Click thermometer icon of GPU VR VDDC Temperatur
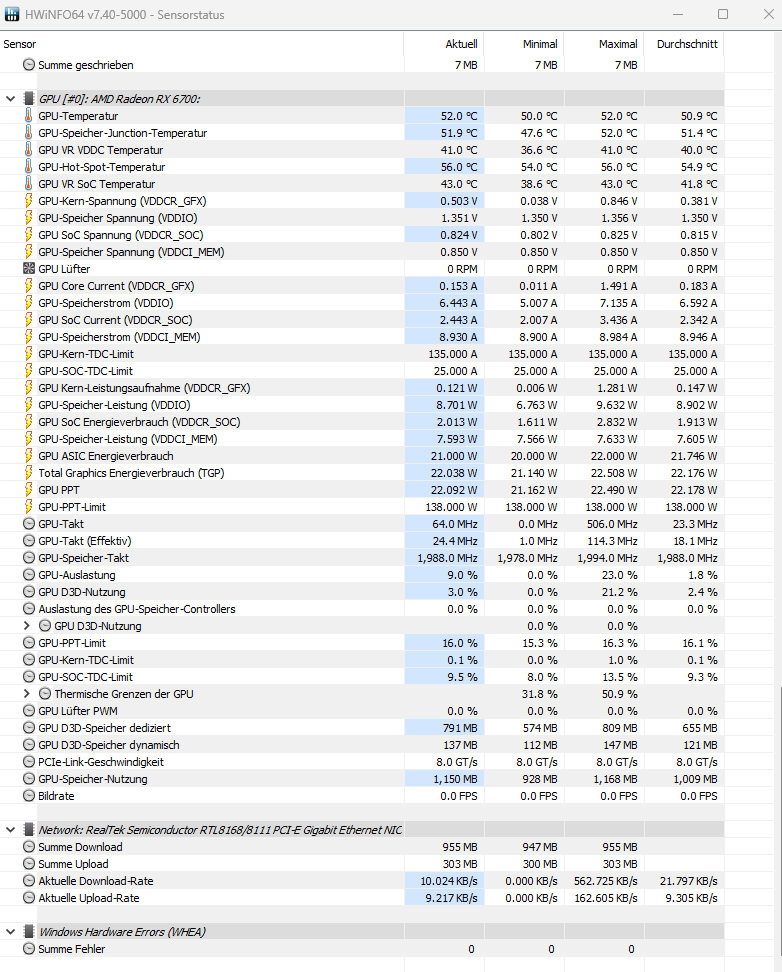 pos(29,150)
